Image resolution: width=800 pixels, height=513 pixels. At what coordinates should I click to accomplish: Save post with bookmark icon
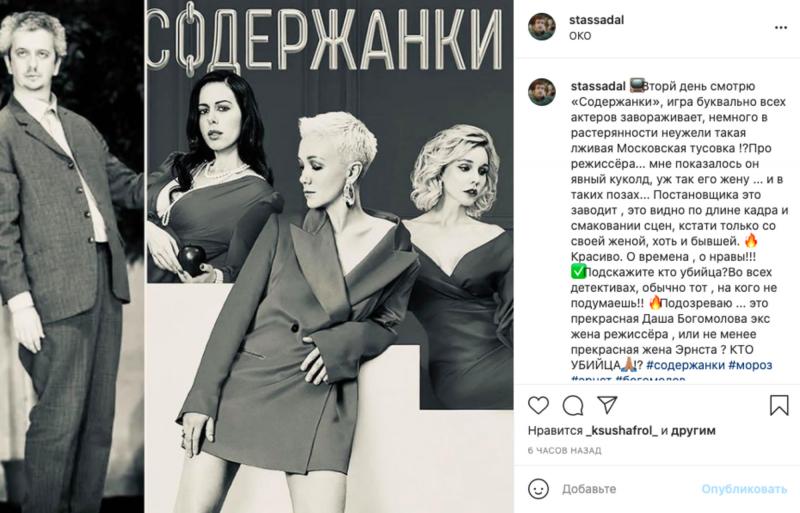click(x=779, y=405)
